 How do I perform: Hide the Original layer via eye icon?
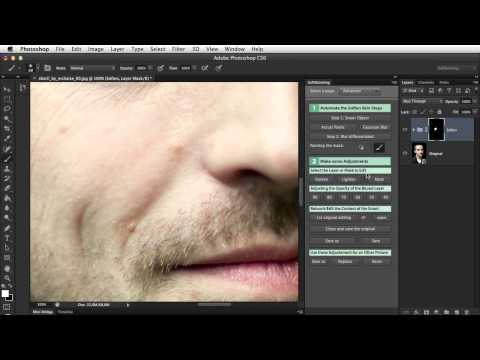(405, 154)
